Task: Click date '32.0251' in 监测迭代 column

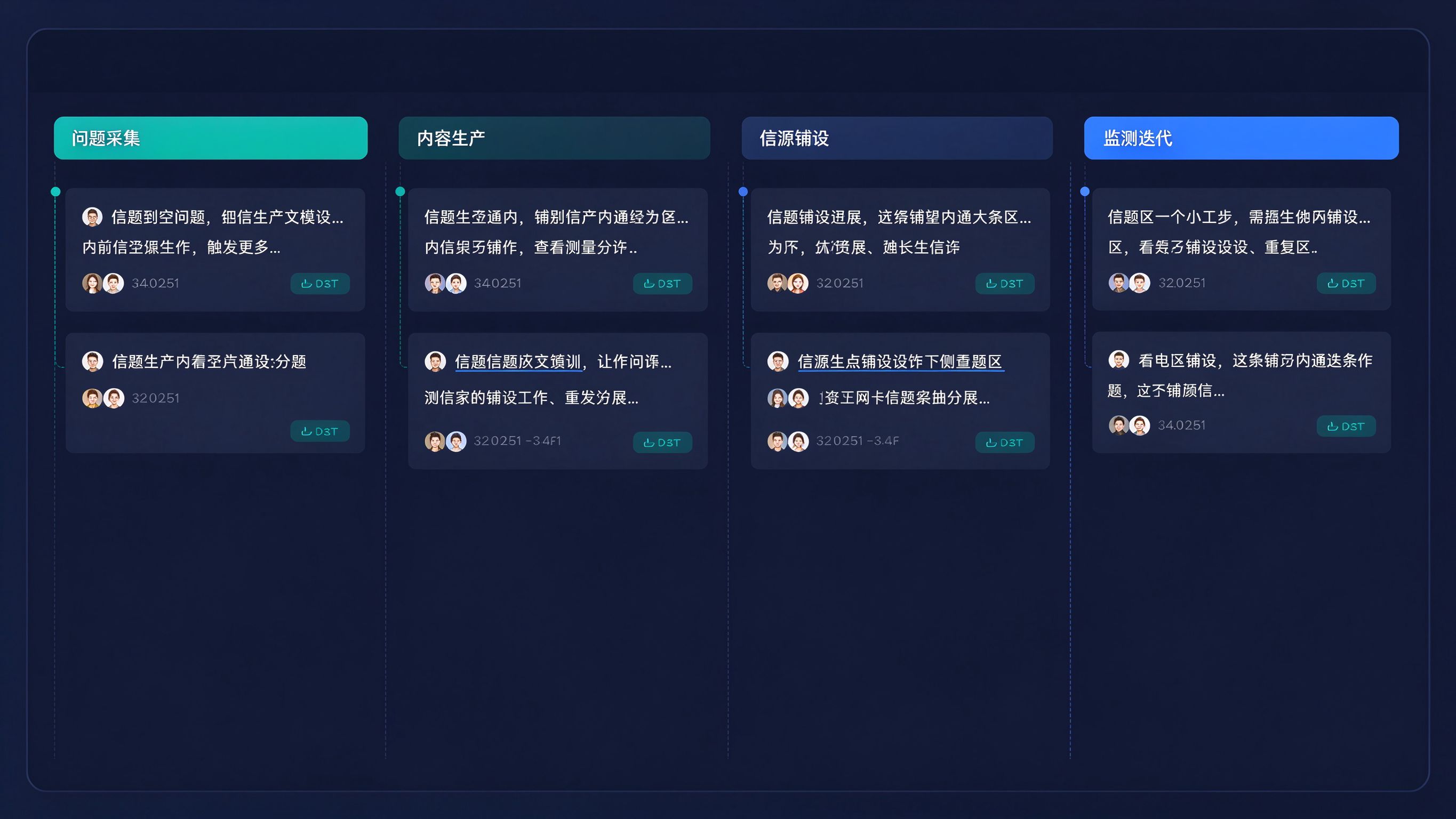Action: point(1182,283)
